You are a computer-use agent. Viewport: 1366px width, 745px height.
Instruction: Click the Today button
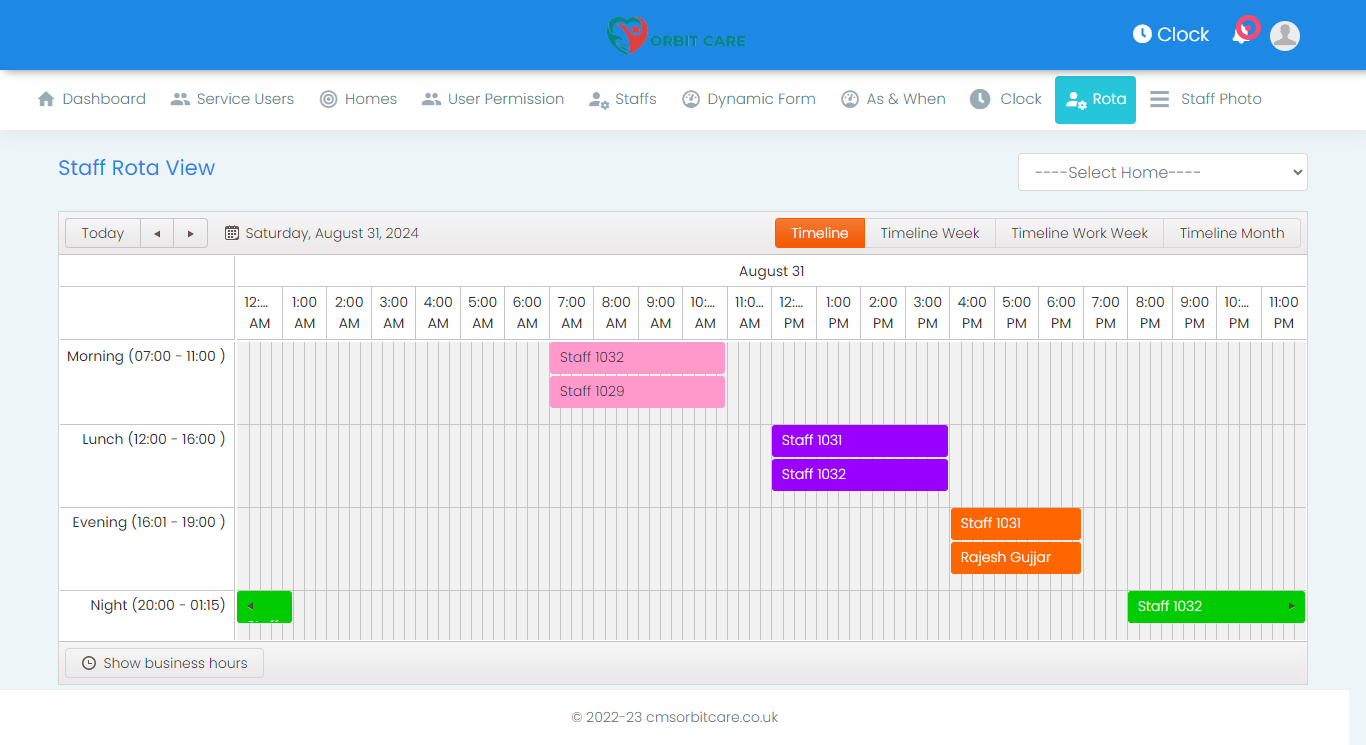click(x=103, y=233)
